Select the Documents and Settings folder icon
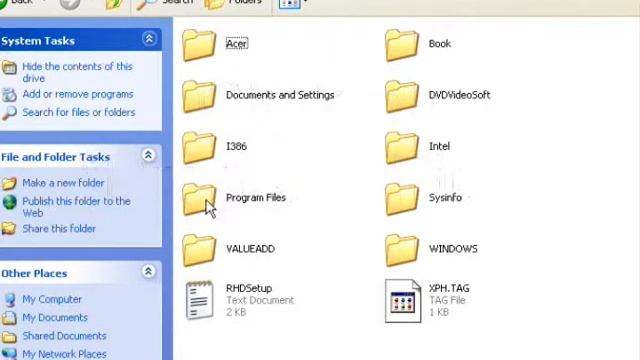The image size is (640, 360). click(x=199, y=96)
